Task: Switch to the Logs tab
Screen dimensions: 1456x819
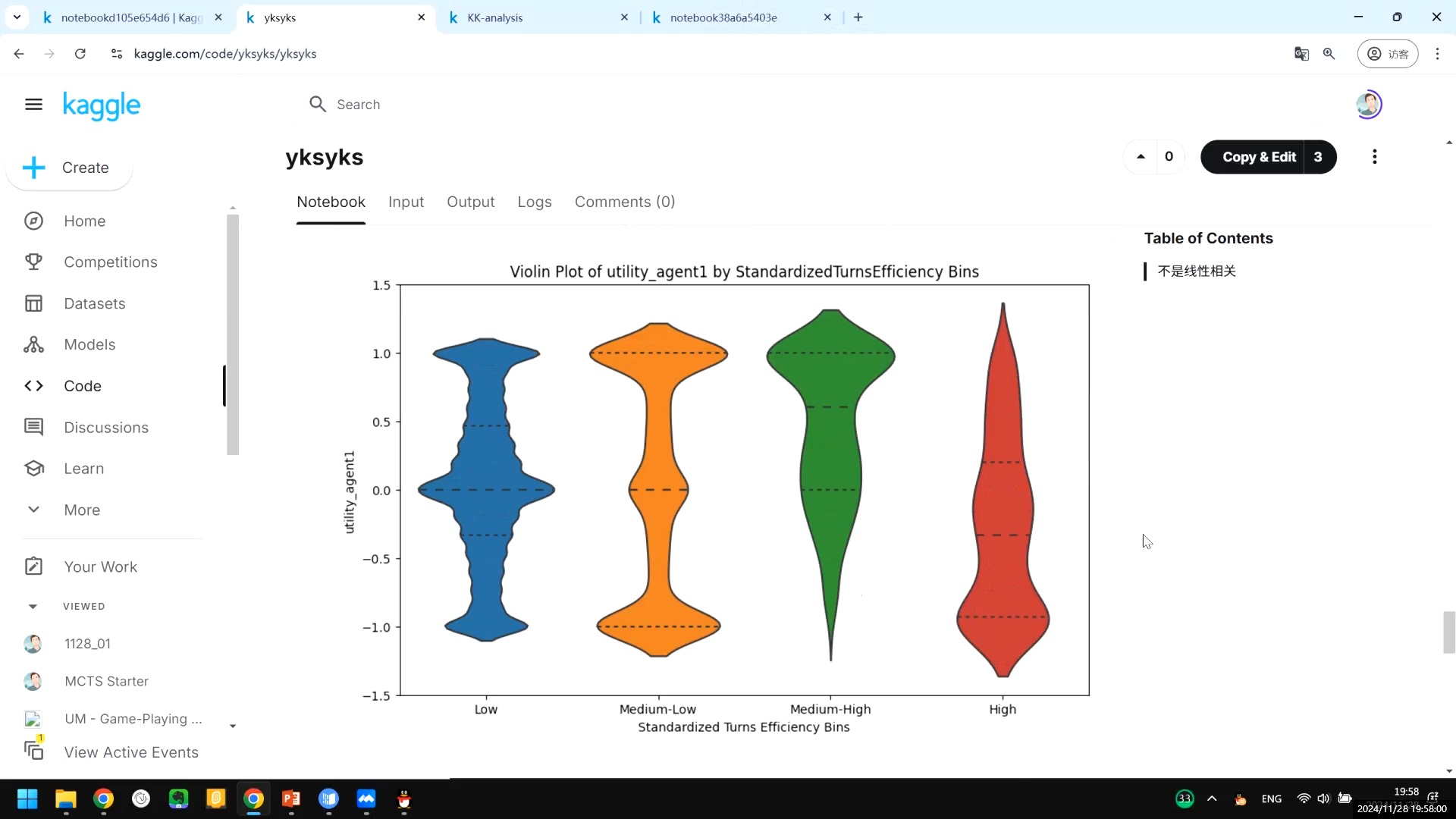Action: 534,202
